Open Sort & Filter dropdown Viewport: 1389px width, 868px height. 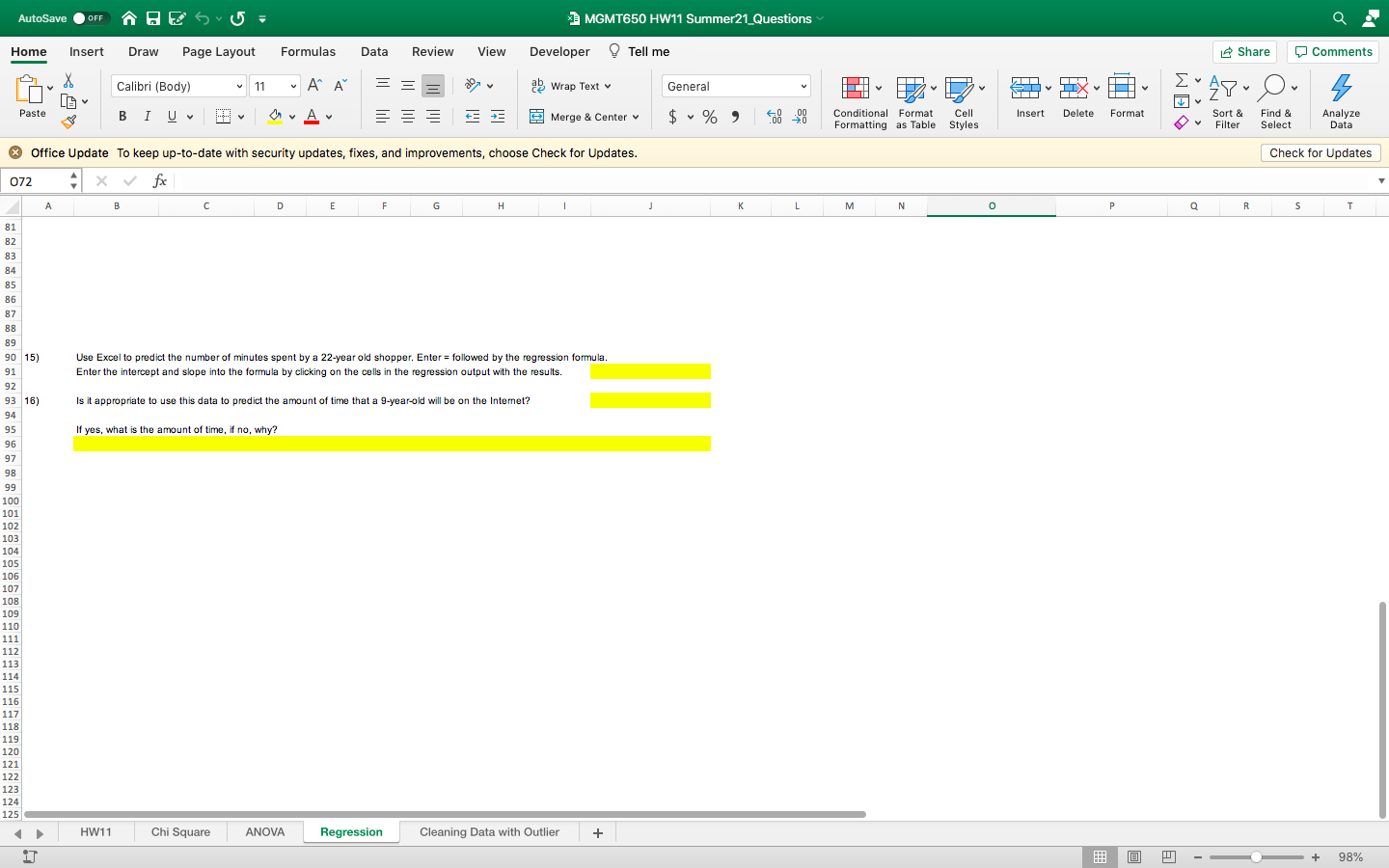tap(1227, 102)
